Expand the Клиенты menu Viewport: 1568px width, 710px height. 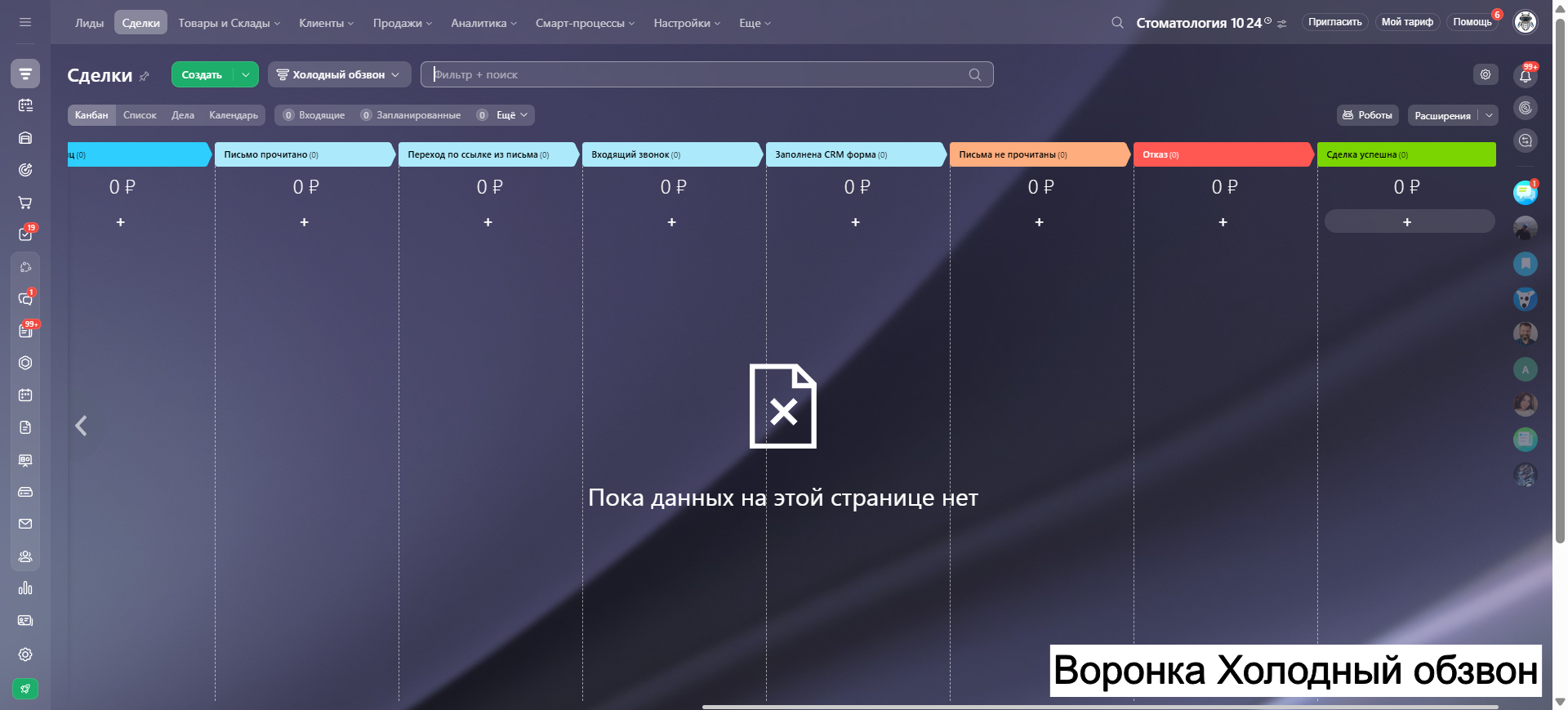tap(327, 23)
